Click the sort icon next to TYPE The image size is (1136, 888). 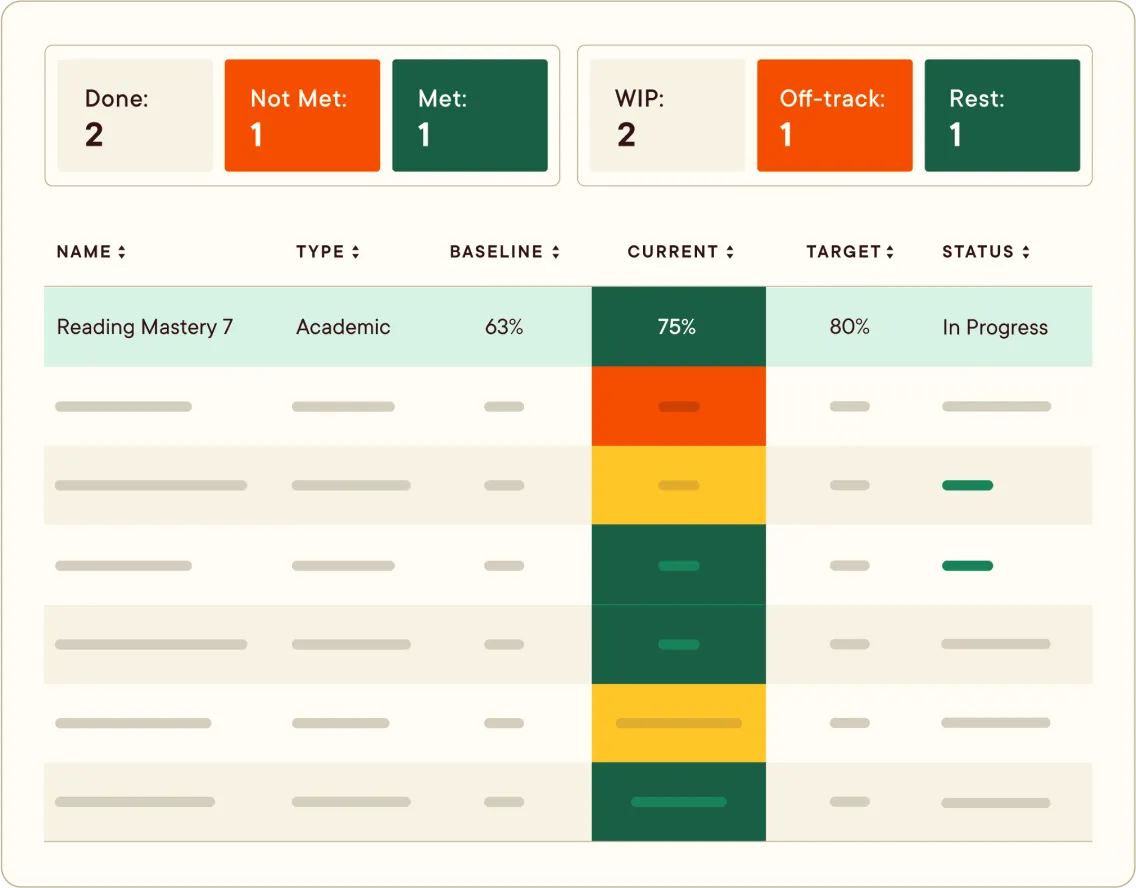[x=356, y=252]
